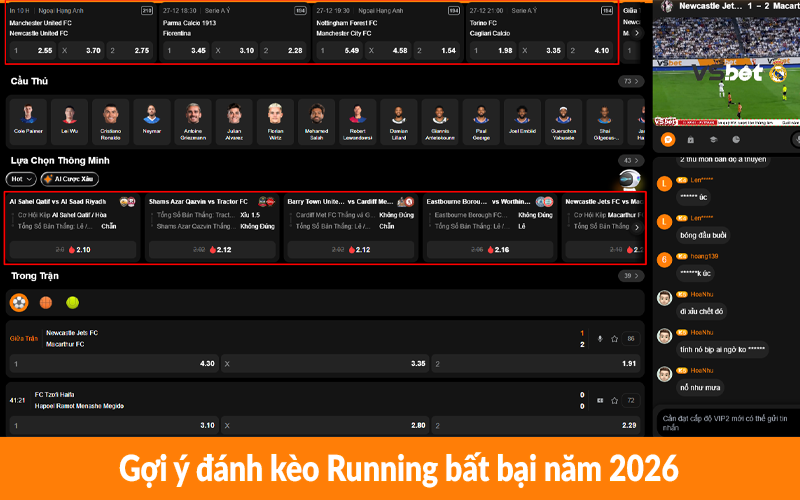
Task: Select the football sport icon
Action: click(x=19, y=303)
